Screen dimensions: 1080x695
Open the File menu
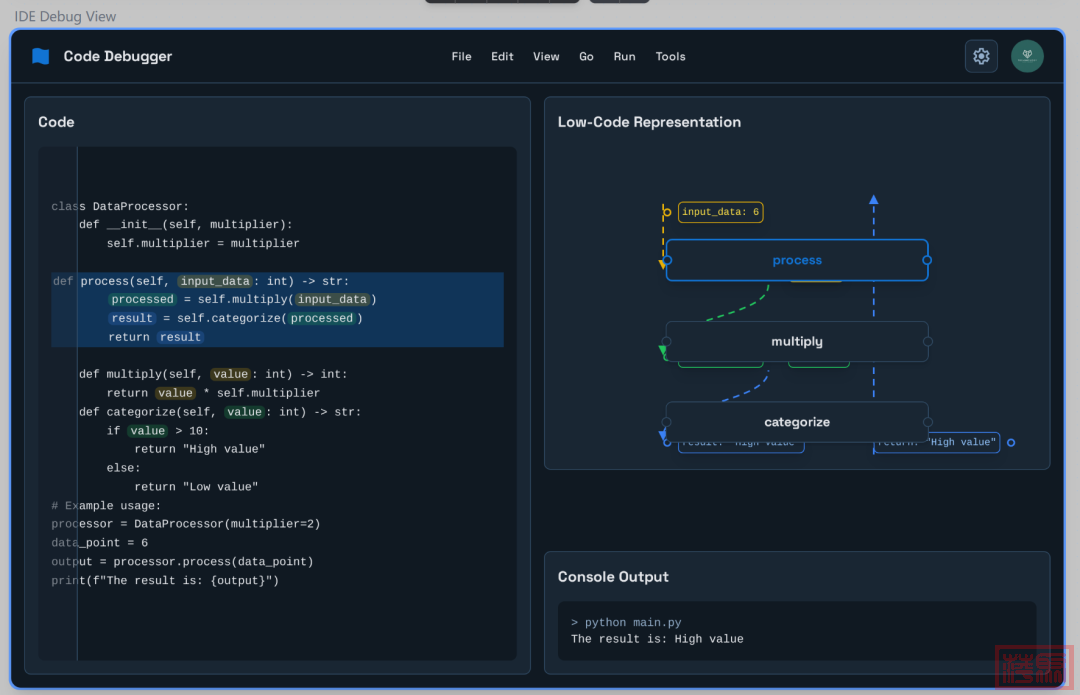(461, 57)
